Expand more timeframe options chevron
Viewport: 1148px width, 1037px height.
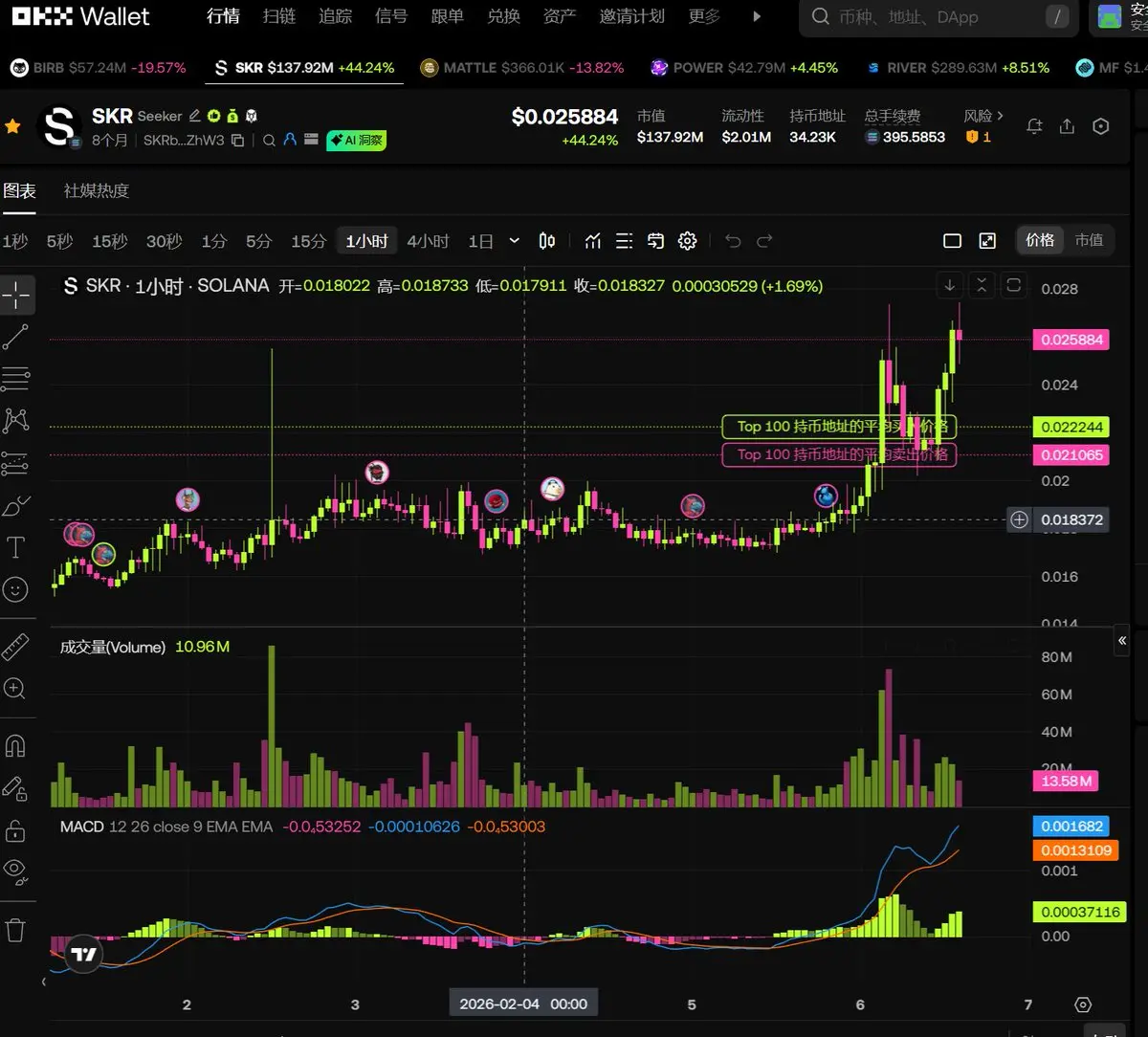pos(515,241)
